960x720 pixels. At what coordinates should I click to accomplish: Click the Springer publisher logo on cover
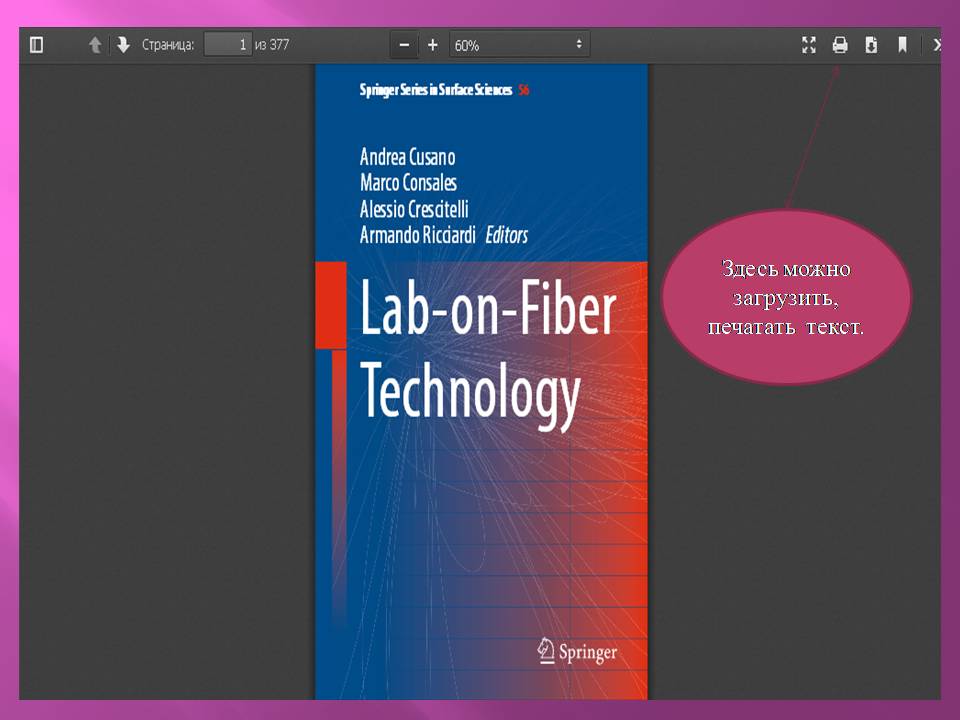(x=577, y=652)
